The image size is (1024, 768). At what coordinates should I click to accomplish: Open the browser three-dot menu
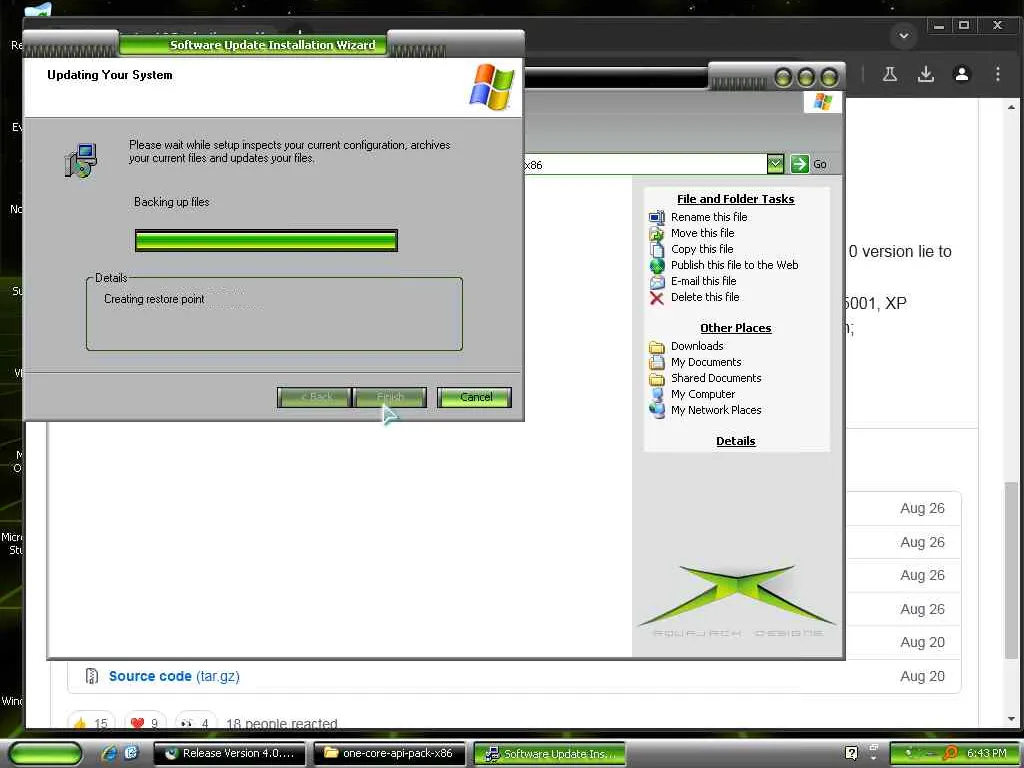tap(997, 74)
